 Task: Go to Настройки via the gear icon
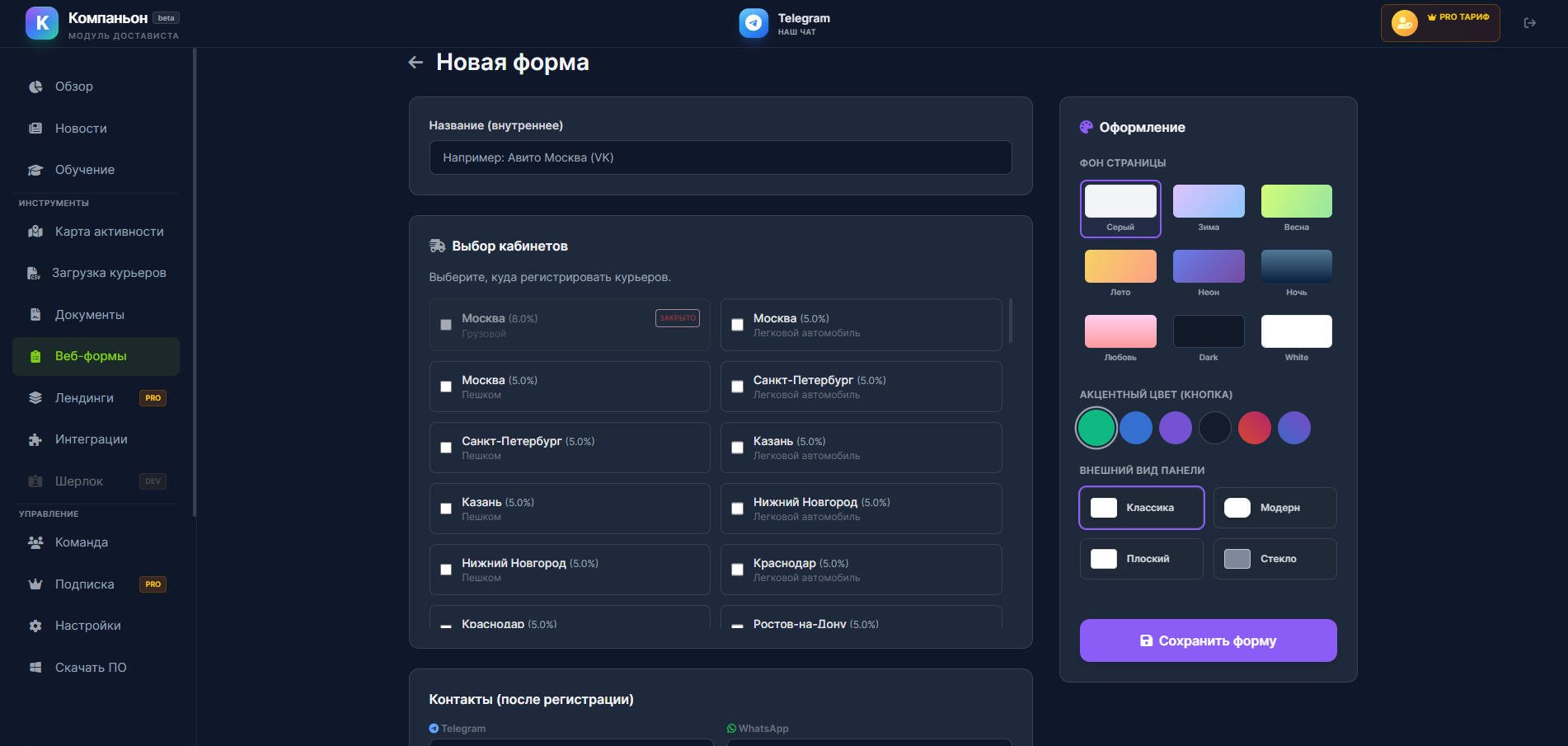click(35, 626)
